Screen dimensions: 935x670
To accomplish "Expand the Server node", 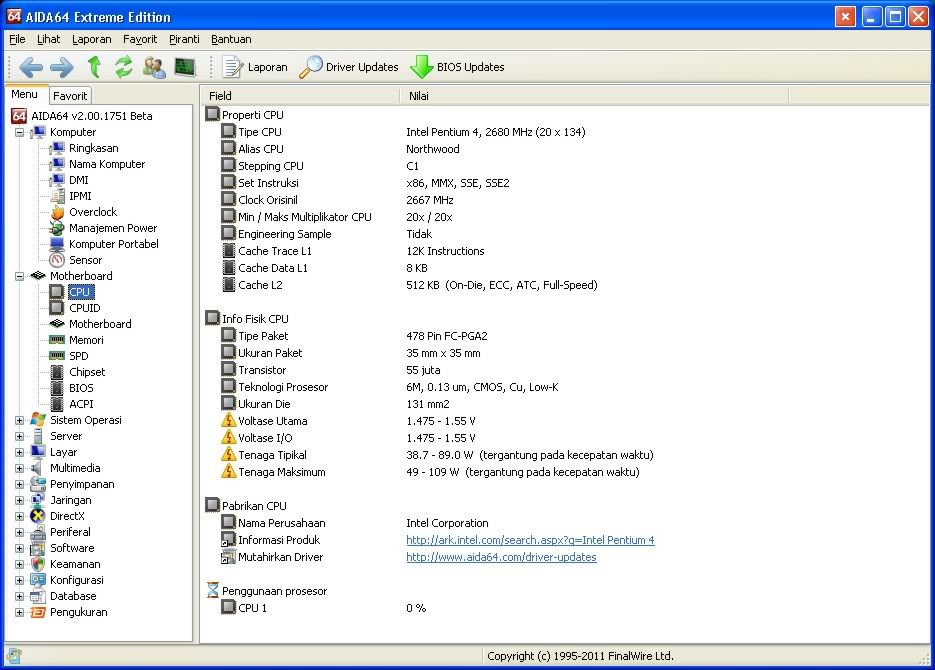I will point(20,436).
